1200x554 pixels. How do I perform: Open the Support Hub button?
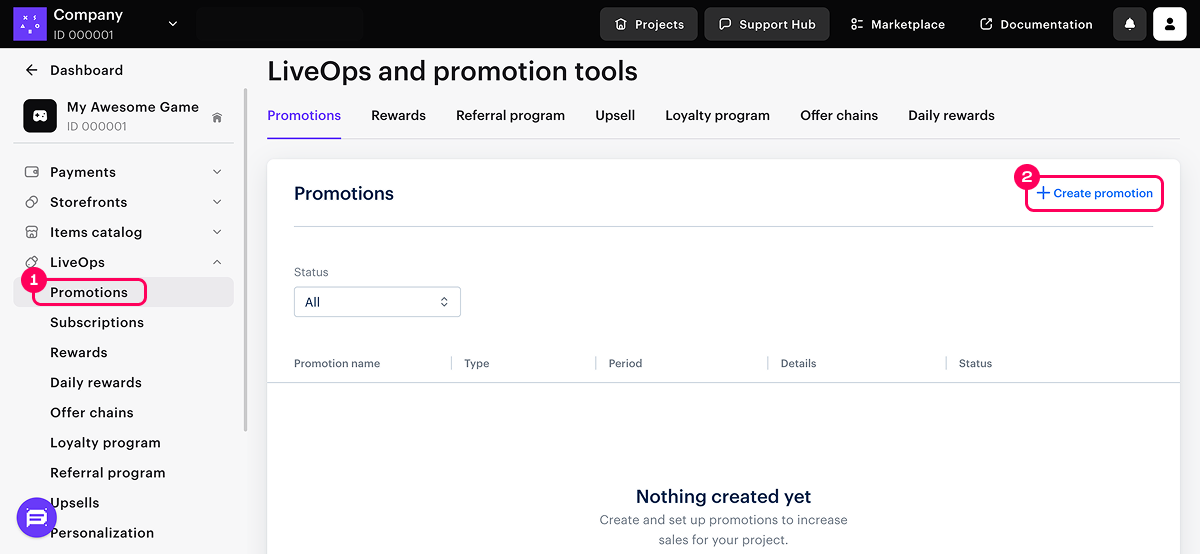[766, 24]
